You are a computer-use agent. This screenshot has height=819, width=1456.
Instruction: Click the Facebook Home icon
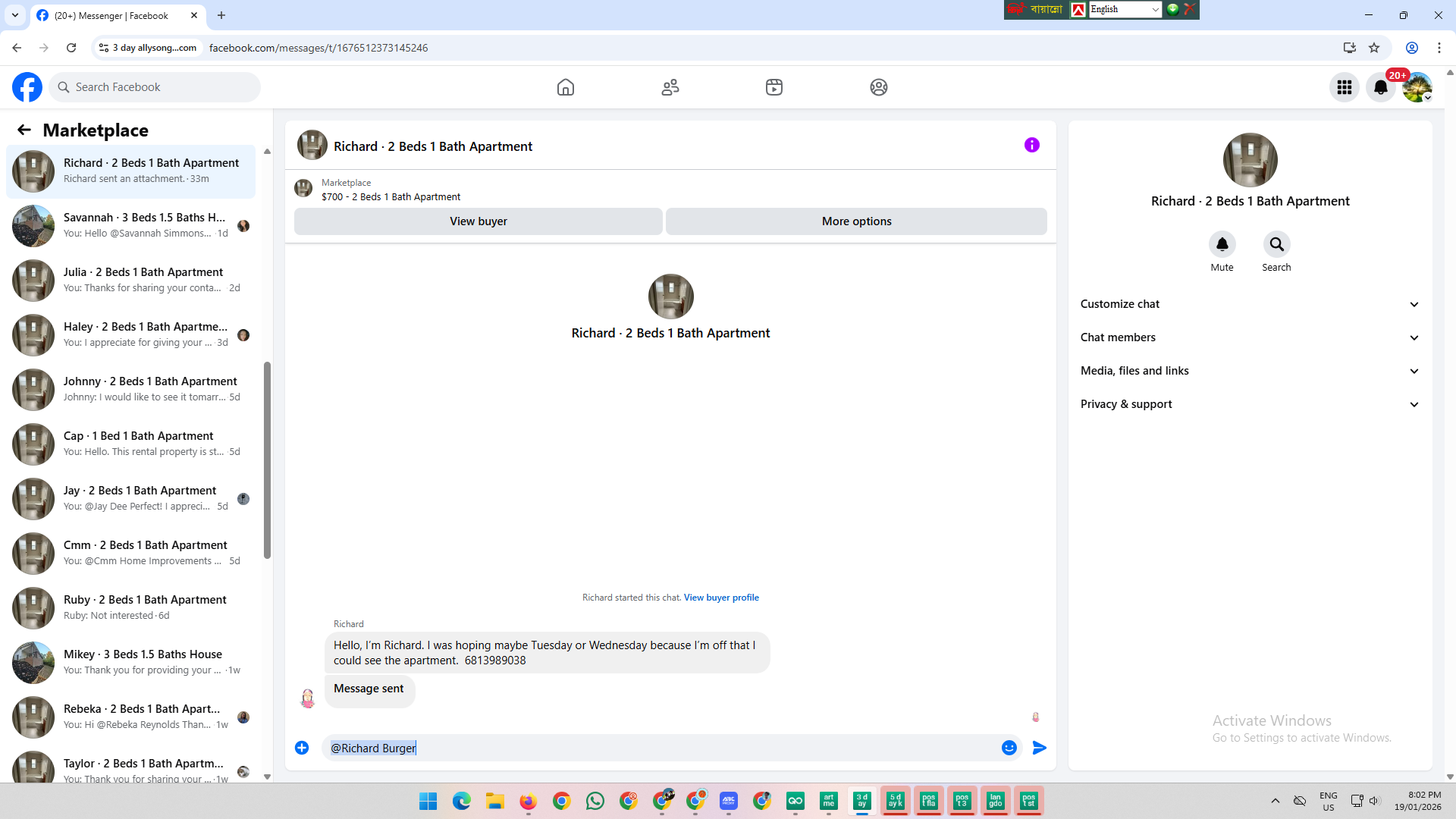coord(566,87)
